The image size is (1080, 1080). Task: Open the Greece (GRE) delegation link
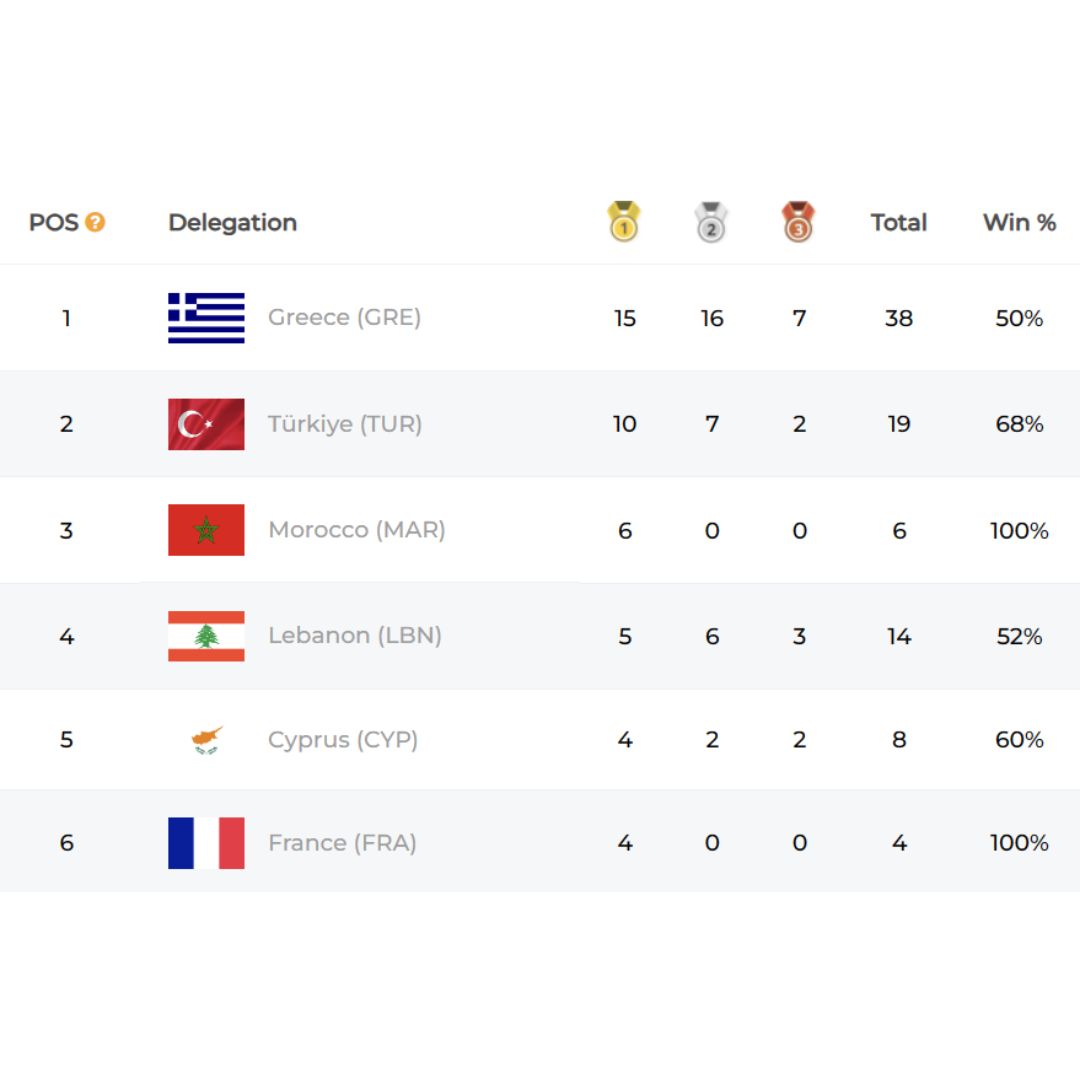344,317
